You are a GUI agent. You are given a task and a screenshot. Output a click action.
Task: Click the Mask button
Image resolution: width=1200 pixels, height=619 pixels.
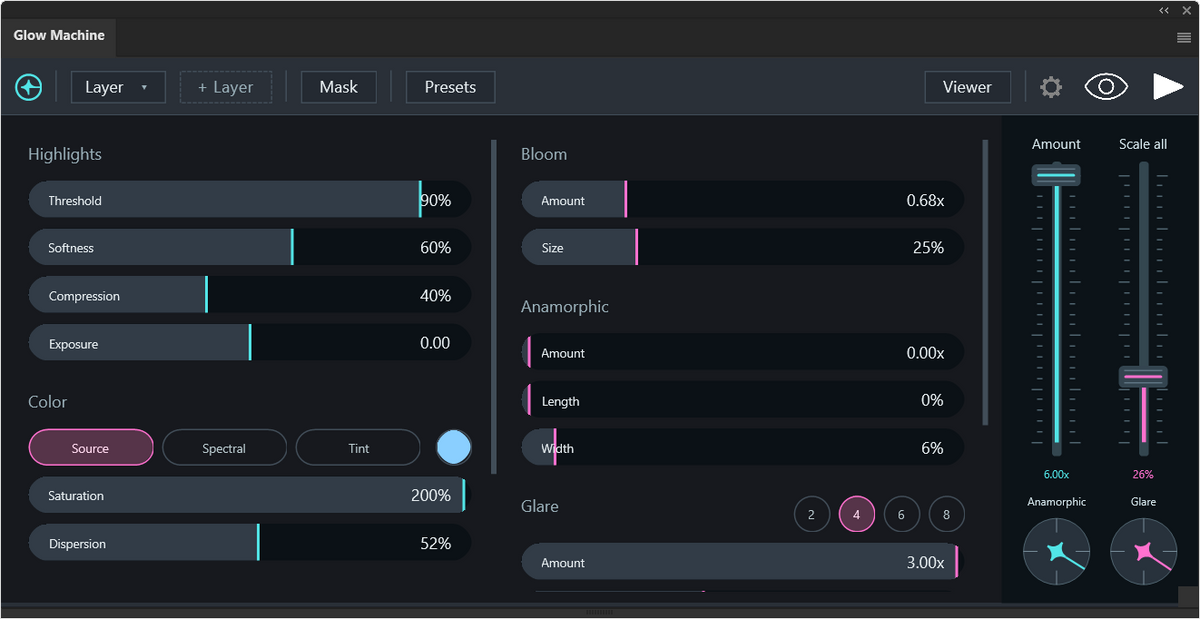click(338, 87)
